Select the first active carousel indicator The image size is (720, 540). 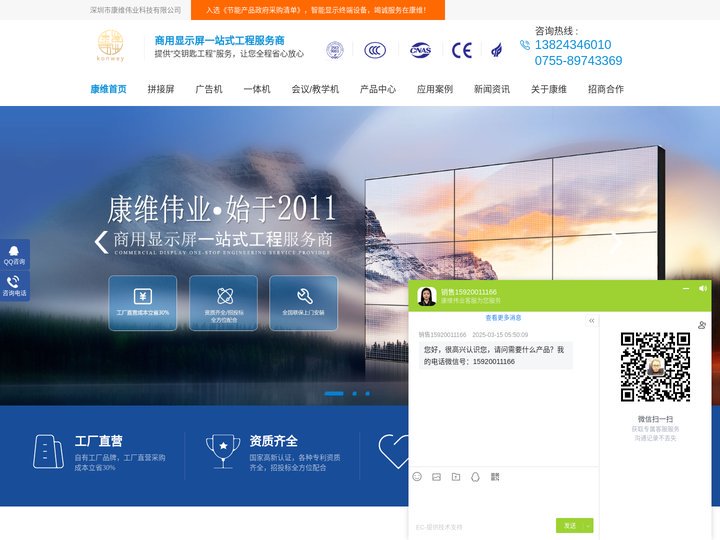tap(334, 394)
